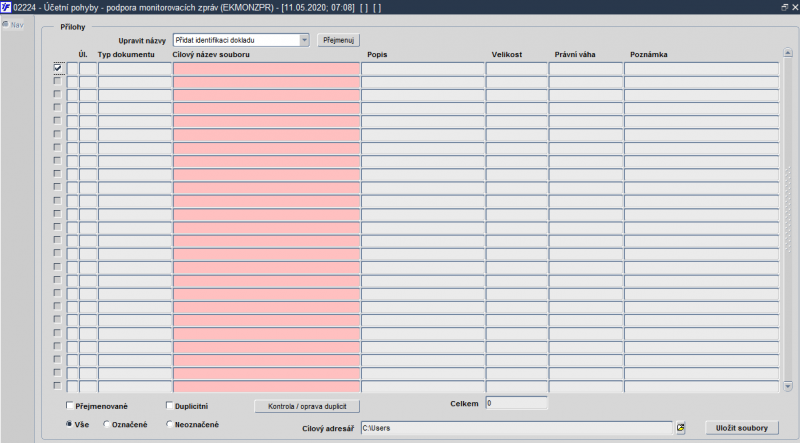
Task: Click the scroll down arrow of the table
Action: [x=788, y=386]
